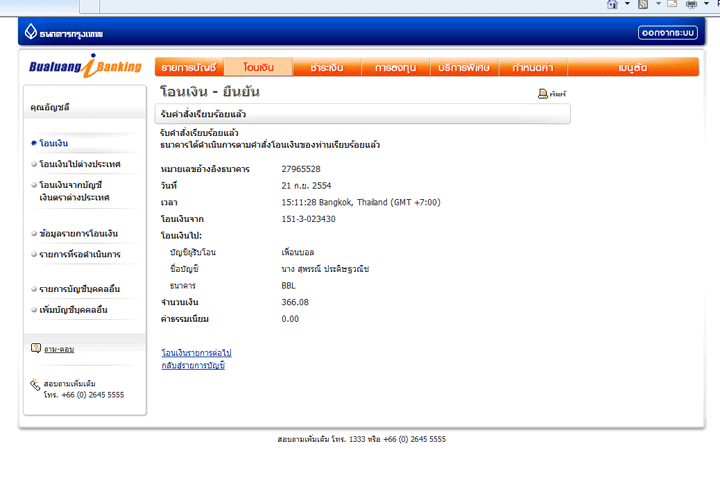
Task: Click the transfer amount 366.08
Action: (295, 302)
